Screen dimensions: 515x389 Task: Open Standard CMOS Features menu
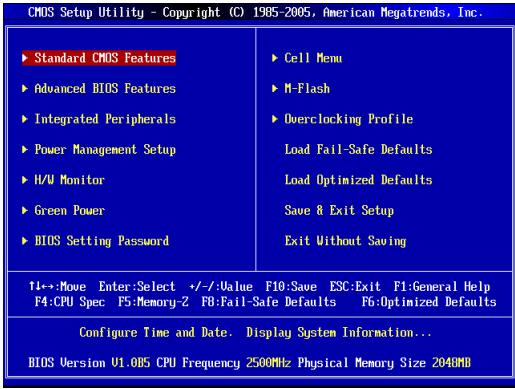(99, 58)
